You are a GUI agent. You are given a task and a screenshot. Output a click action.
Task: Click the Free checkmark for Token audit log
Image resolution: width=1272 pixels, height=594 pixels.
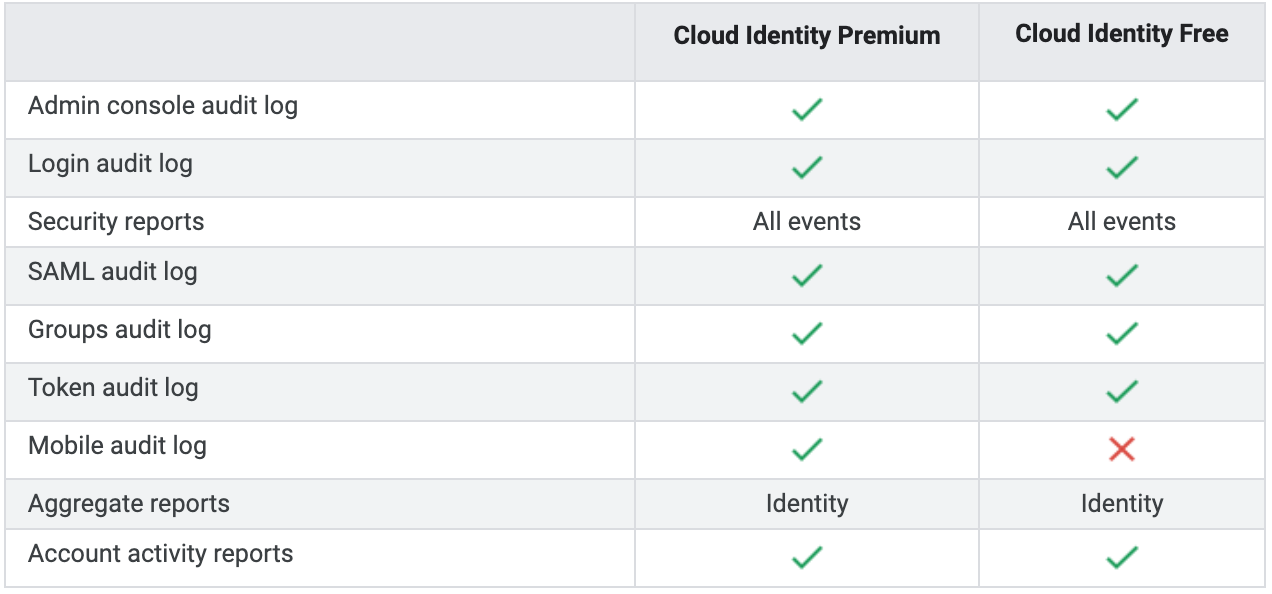point(1122,392)
